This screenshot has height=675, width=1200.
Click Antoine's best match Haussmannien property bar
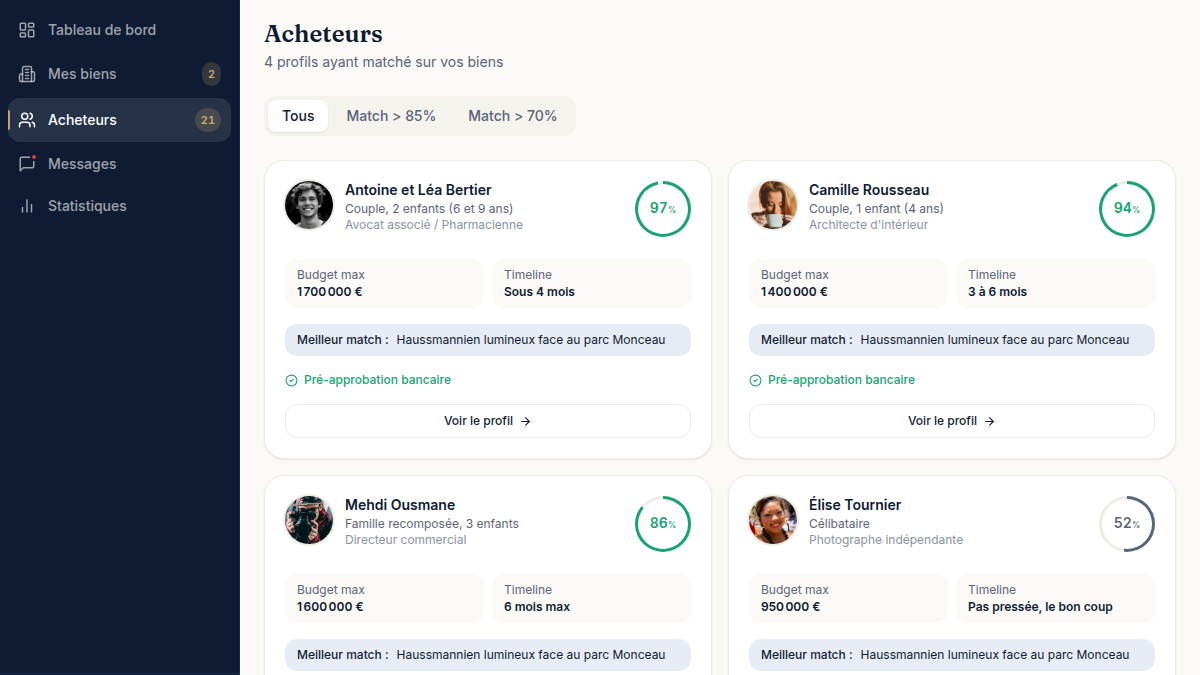click(x=488, y=340)
